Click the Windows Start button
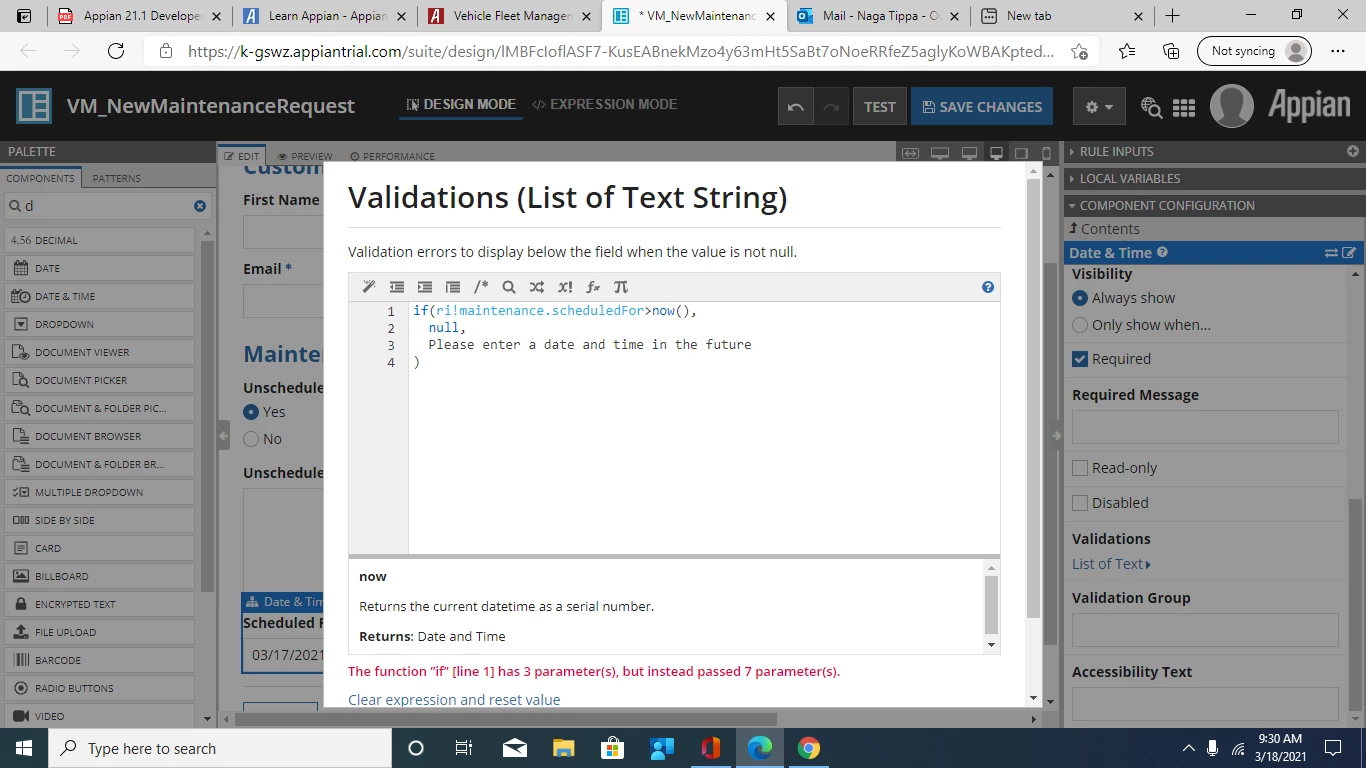Image resolution: width=1366 pixels, height=768 pixels. coord(24,748)
